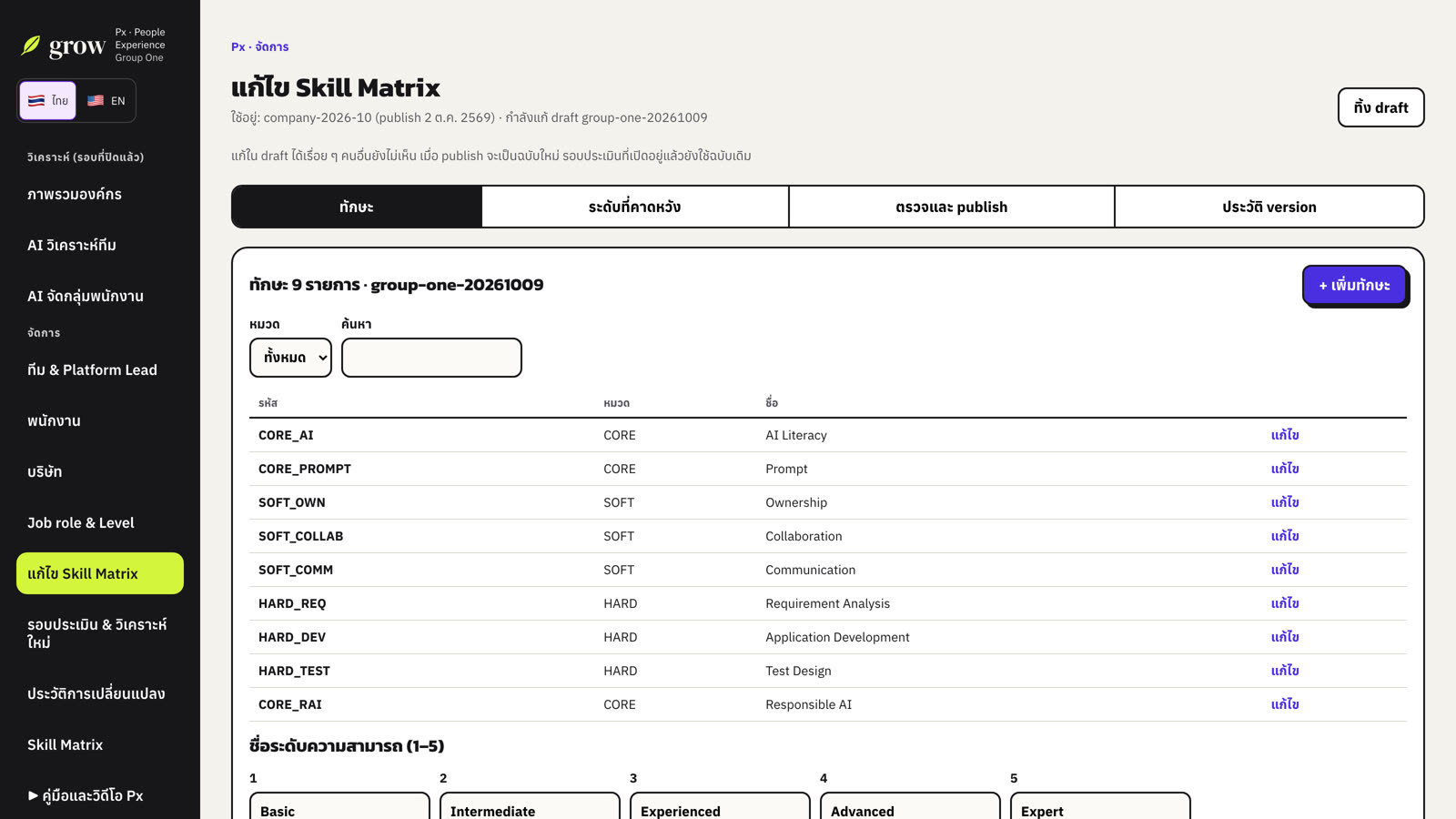Image resolution: width=1456 pixels, height=819 pixels.
Task: Open ตรวจและ publish tab
Action: tap(951, 207)
